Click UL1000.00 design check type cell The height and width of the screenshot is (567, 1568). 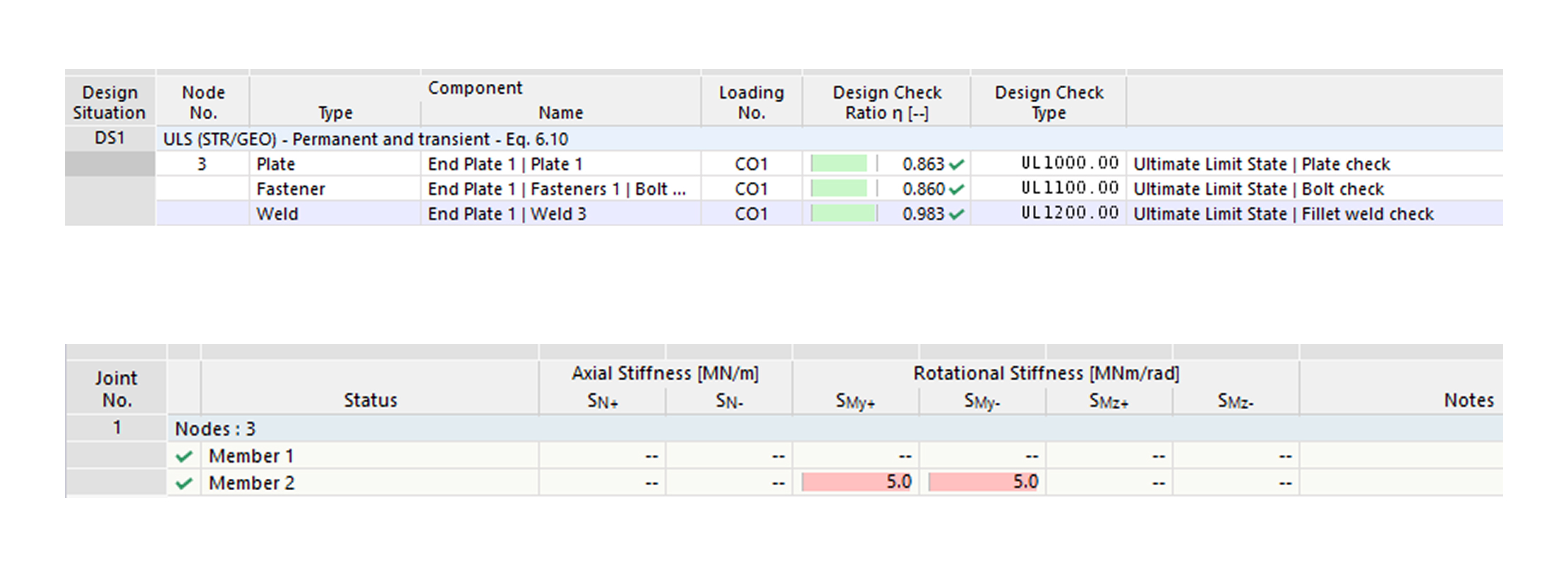click(x=1069, y=164)
